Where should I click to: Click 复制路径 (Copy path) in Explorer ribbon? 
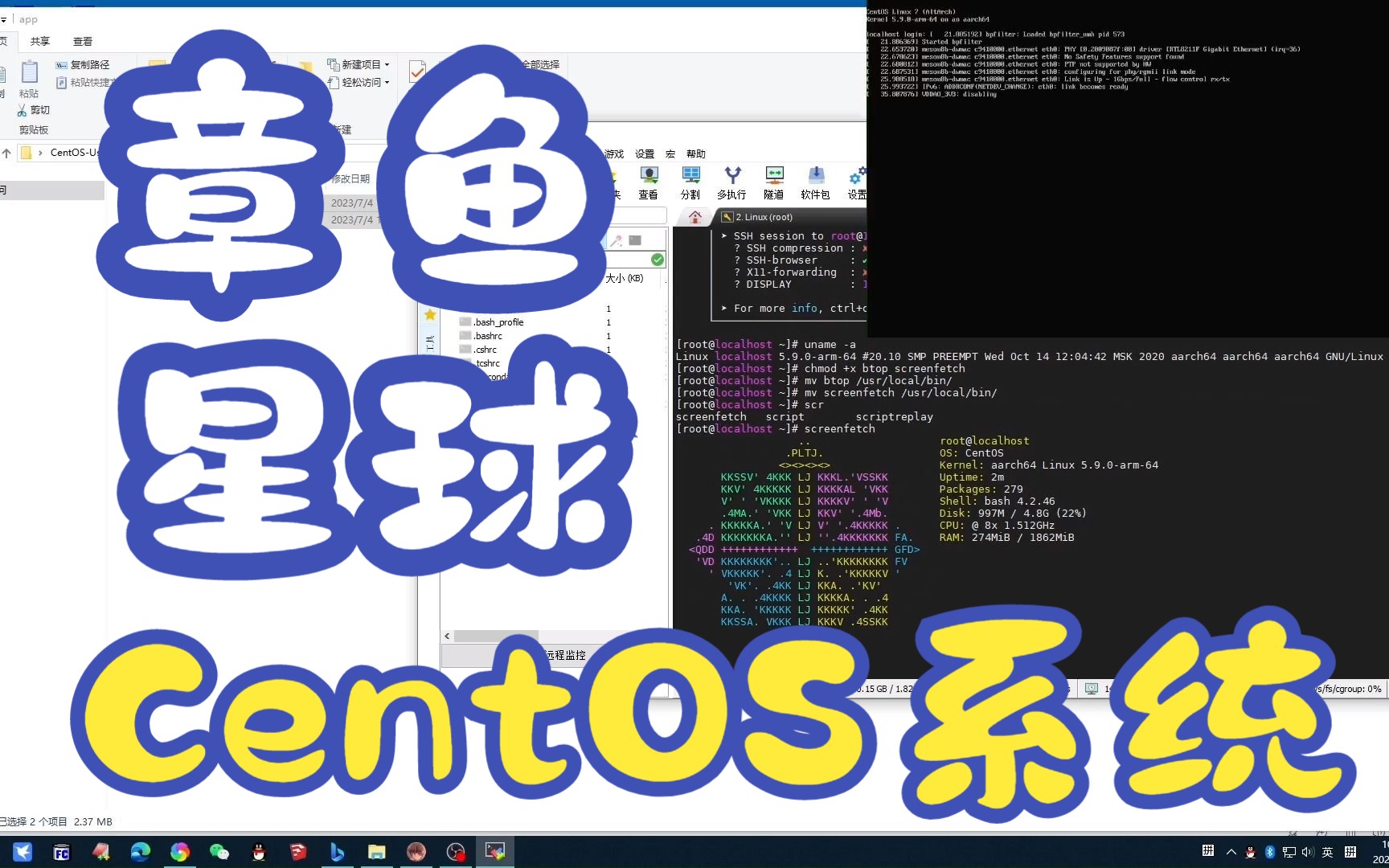83,64
